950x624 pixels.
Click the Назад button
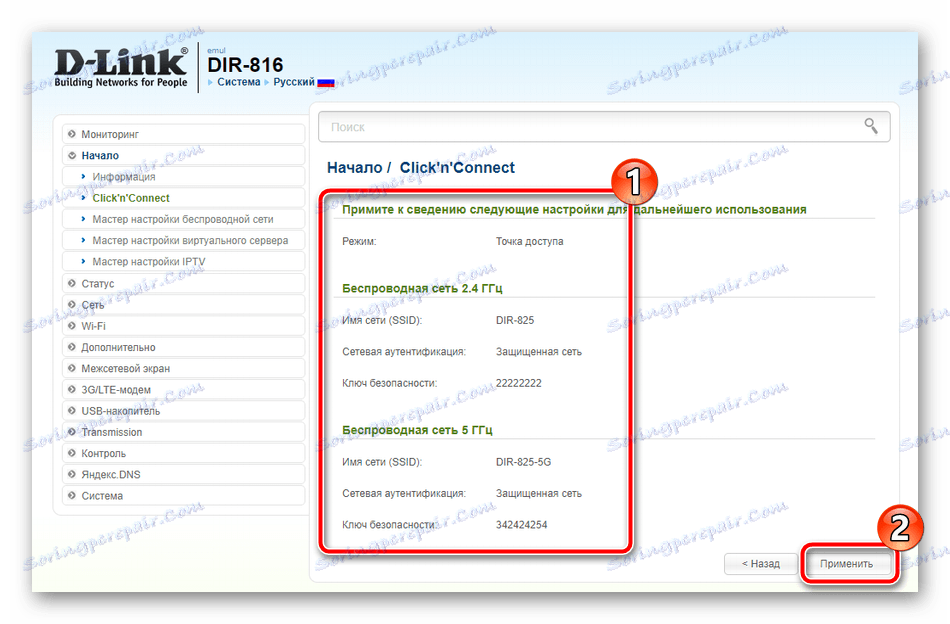pos(760,563)
